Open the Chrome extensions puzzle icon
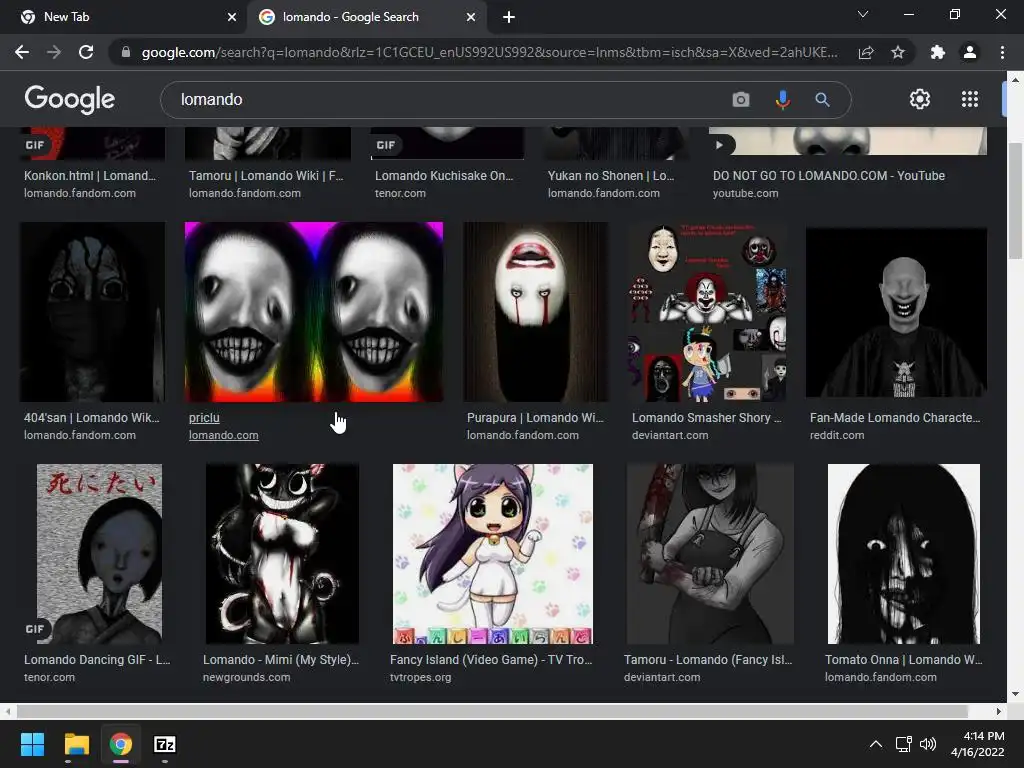1024x768 pixels. point(938,52)
